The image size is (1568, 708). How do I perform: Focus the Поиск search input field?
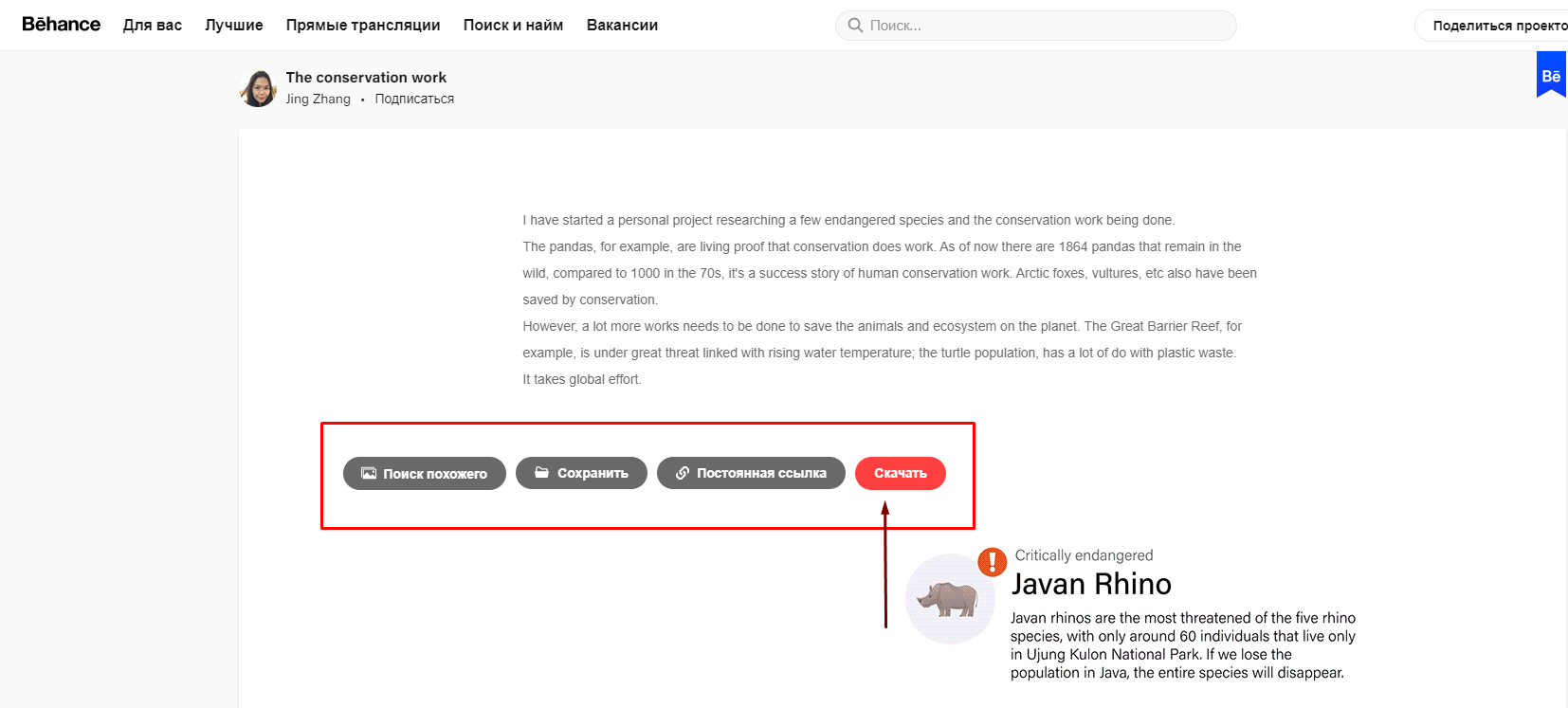tap(1043, 26)
